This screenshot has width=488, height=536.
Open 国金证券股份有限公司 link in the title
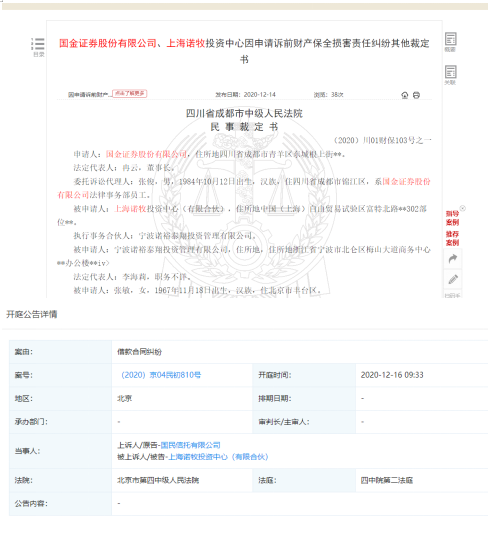[x=108, y=43]
